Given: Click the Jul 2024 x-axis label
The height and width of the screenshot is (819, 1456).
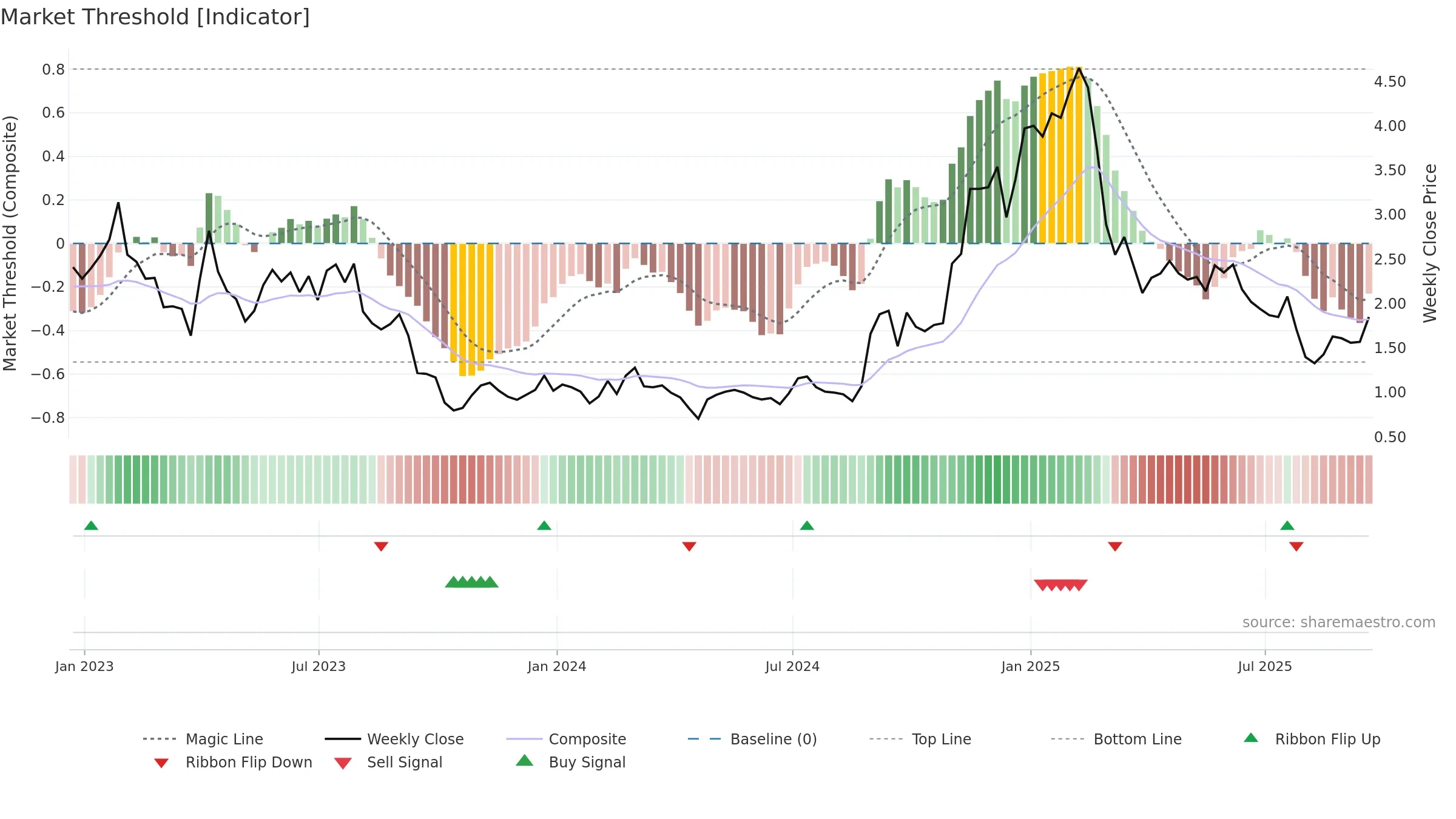Looking at the screenshot, I should click(792, 666).
